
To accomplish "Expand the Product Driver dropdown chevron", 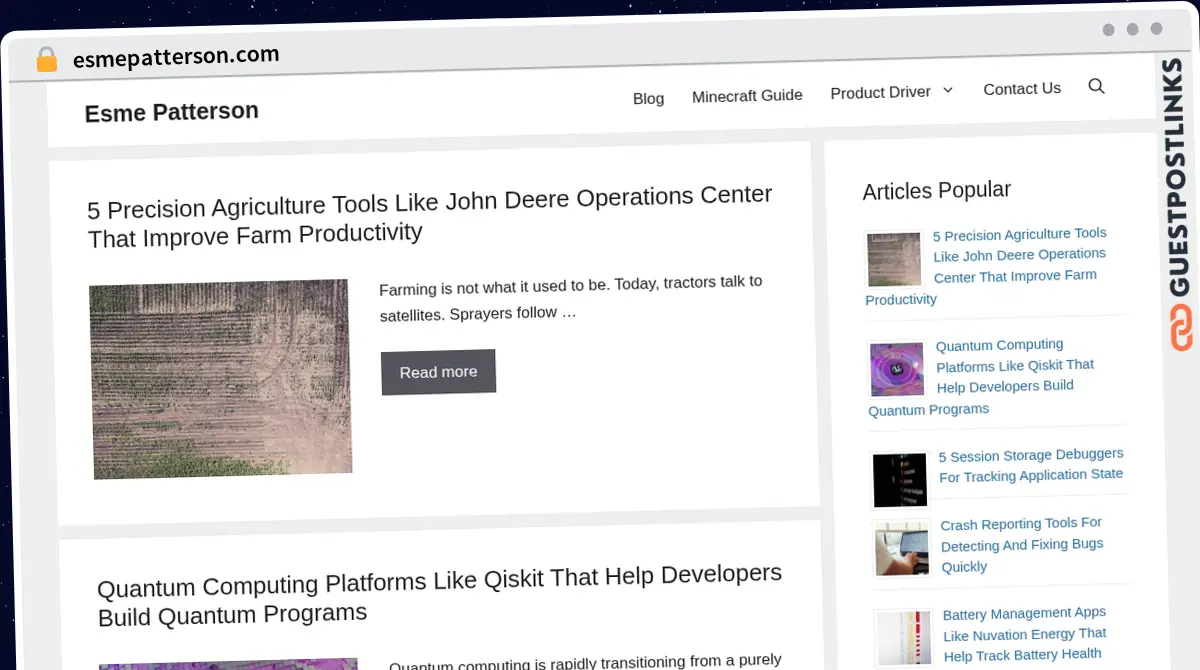I will point(948,90).
